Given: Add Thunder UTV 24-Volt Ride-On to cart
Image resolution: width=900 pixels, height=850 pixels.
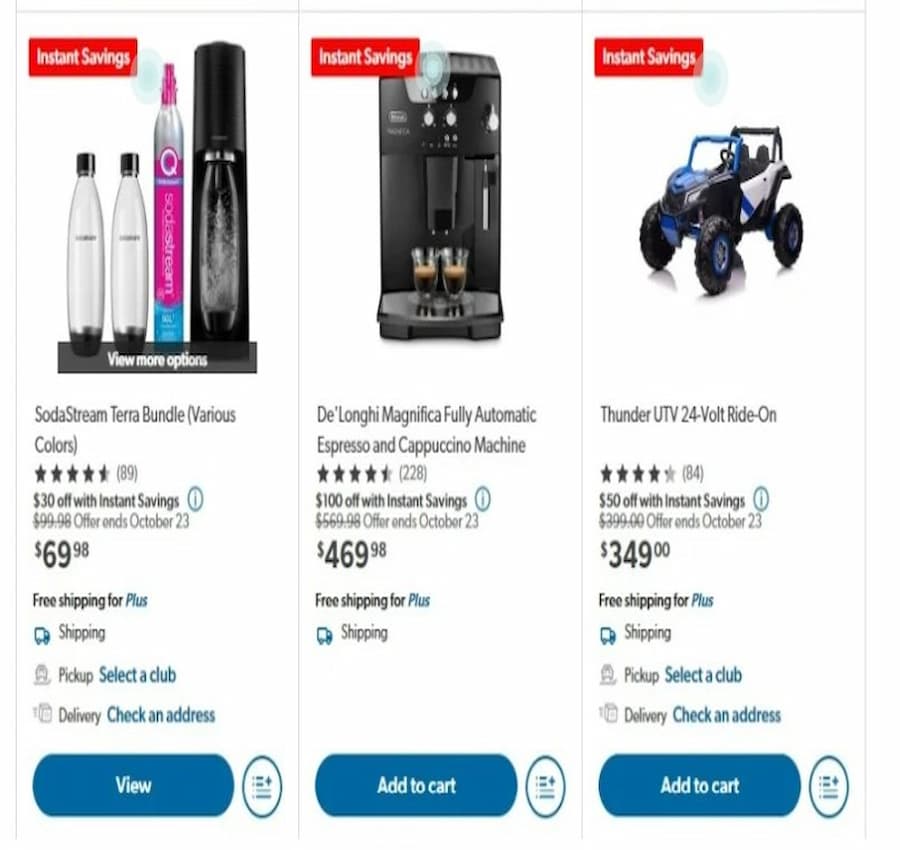Looking at the screenshot, I should [x=699, y=785].
